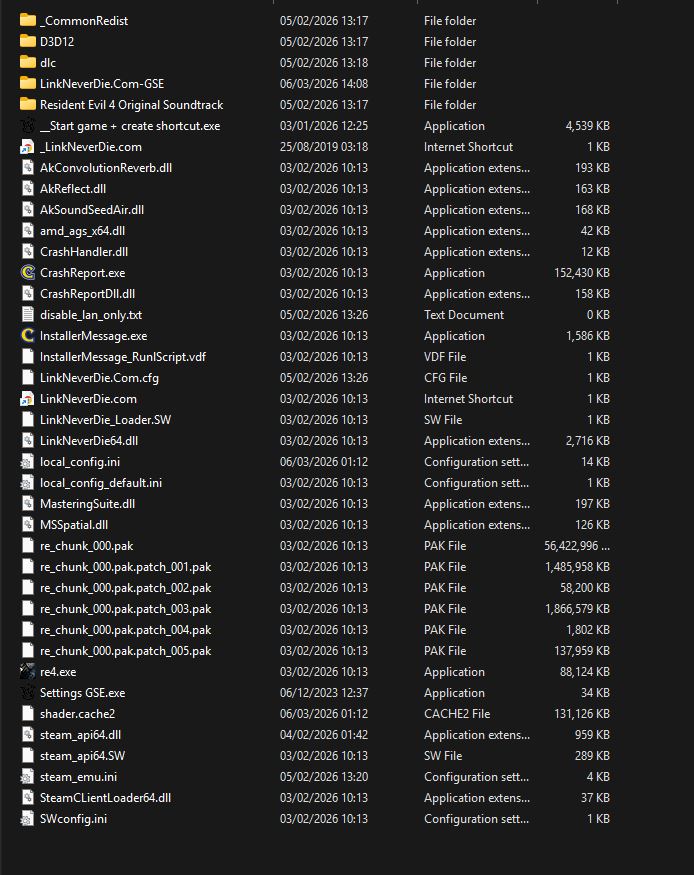Click the InstallerMessage.exe icon
The width and height of the screenshot is (694, 875).
(x=28, y=336)
